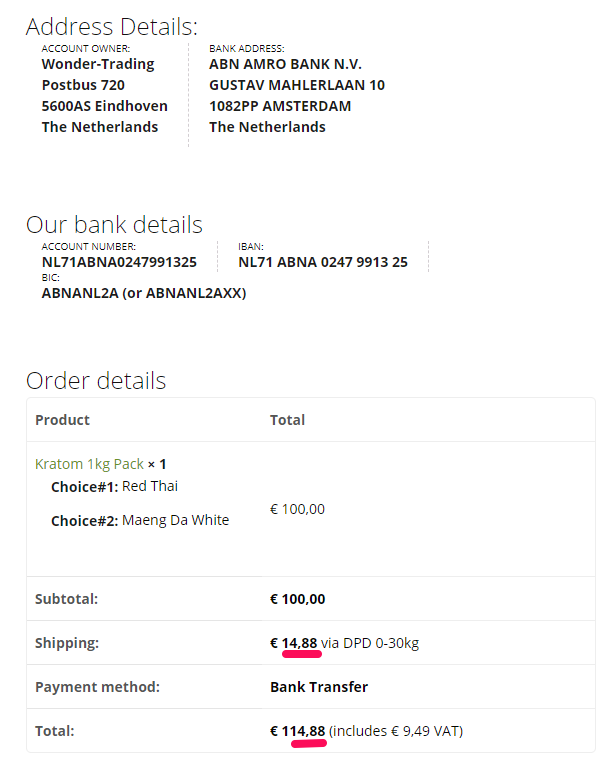Screen dimensions: 609x775
Task: Click the total amount € 114,88
Action: [x=298, y=731]
